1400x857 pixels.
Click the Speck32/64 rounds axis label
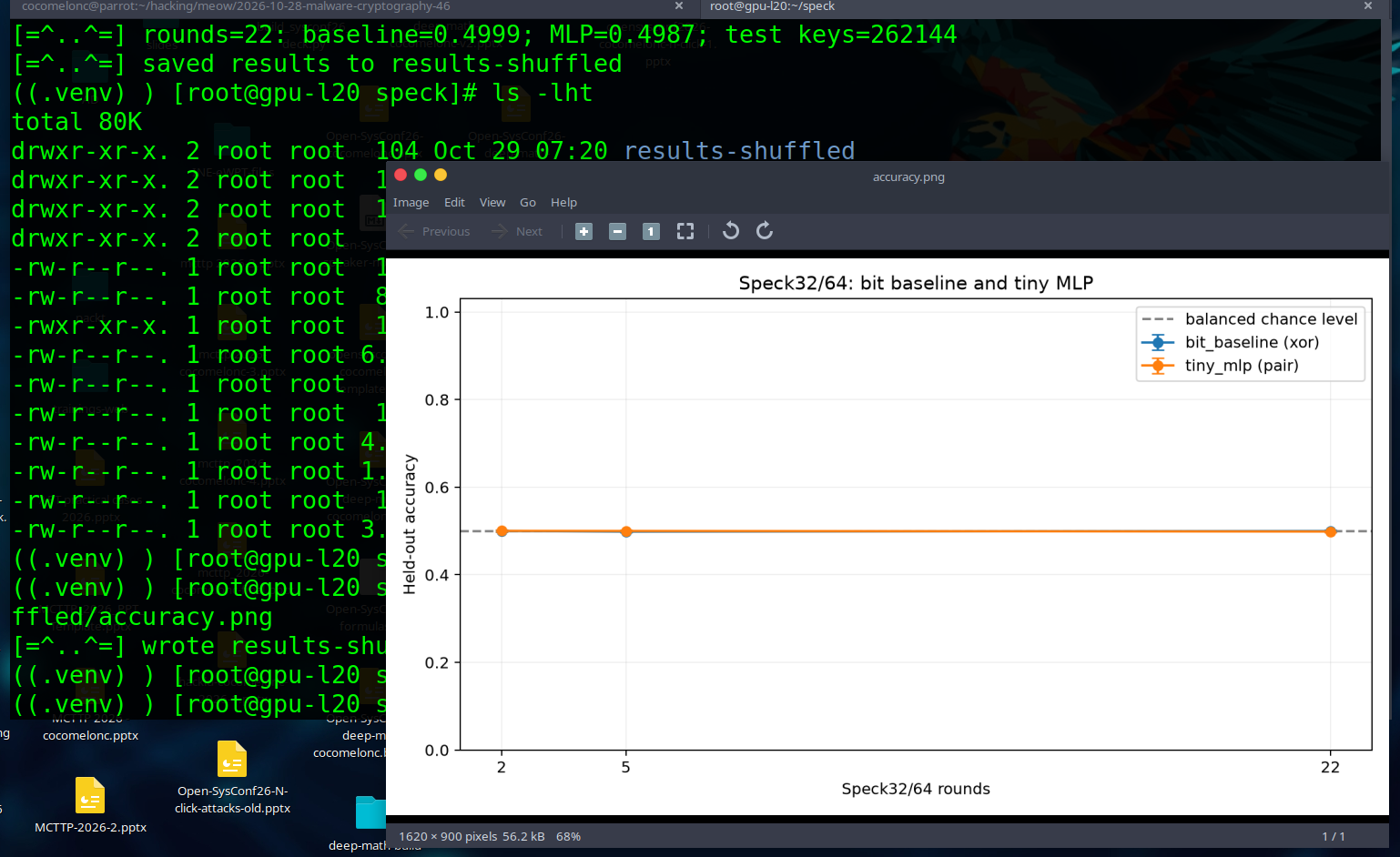click(x=916, y=789)
